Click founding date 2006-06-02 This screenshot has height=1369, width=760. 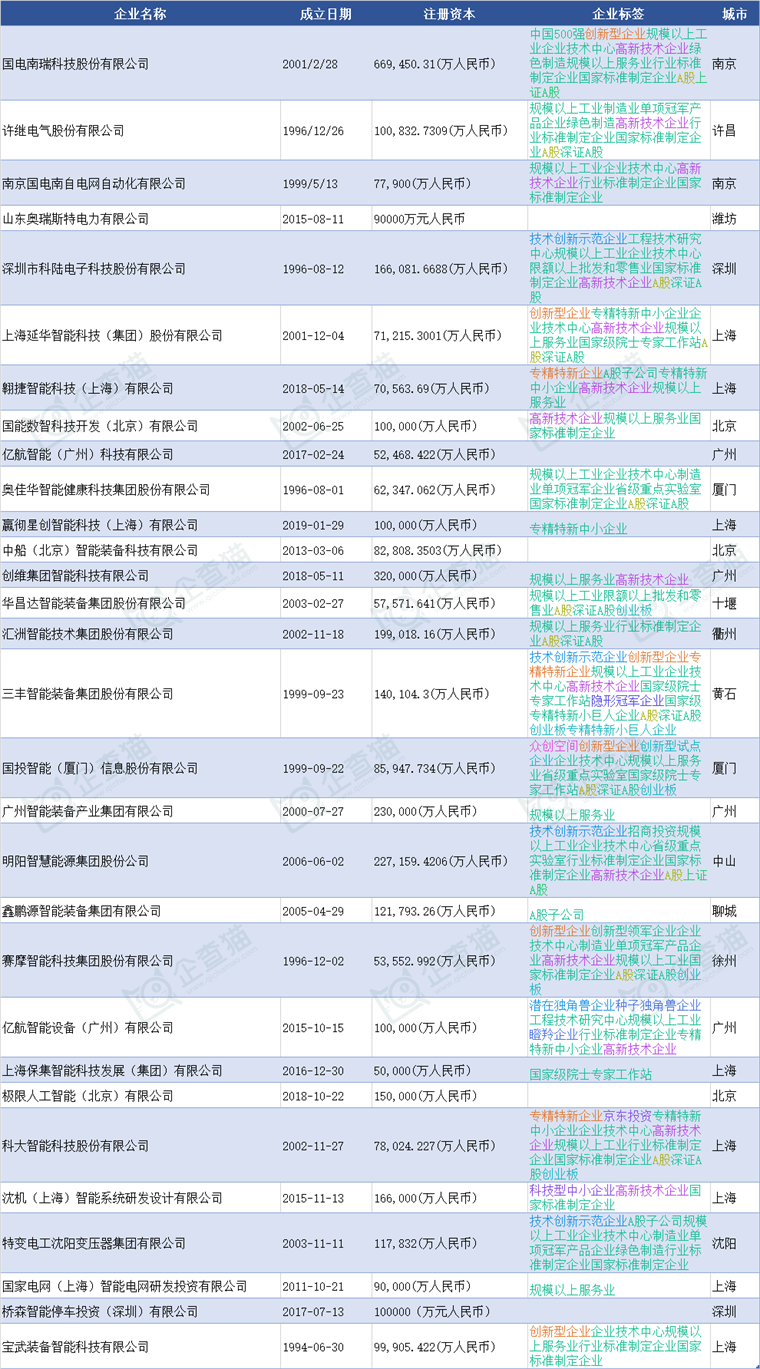click(x=312, y=860)
